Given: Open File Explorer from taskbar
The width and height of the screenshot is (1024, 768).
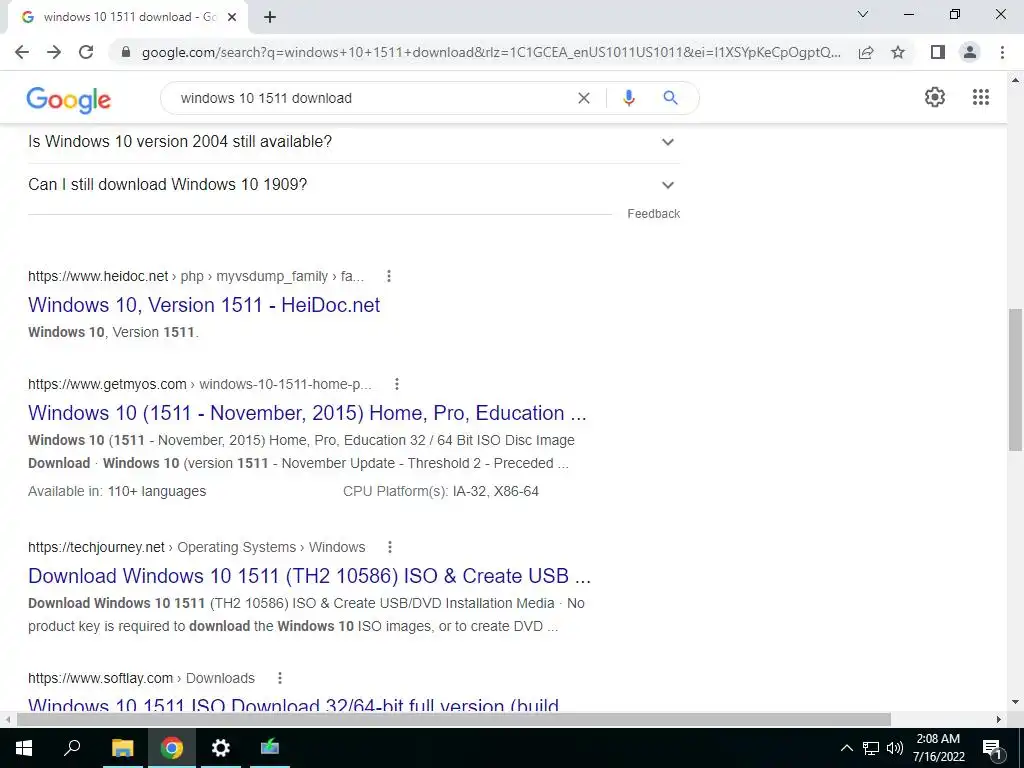Looking at the screenshot, I should point(123,748).
